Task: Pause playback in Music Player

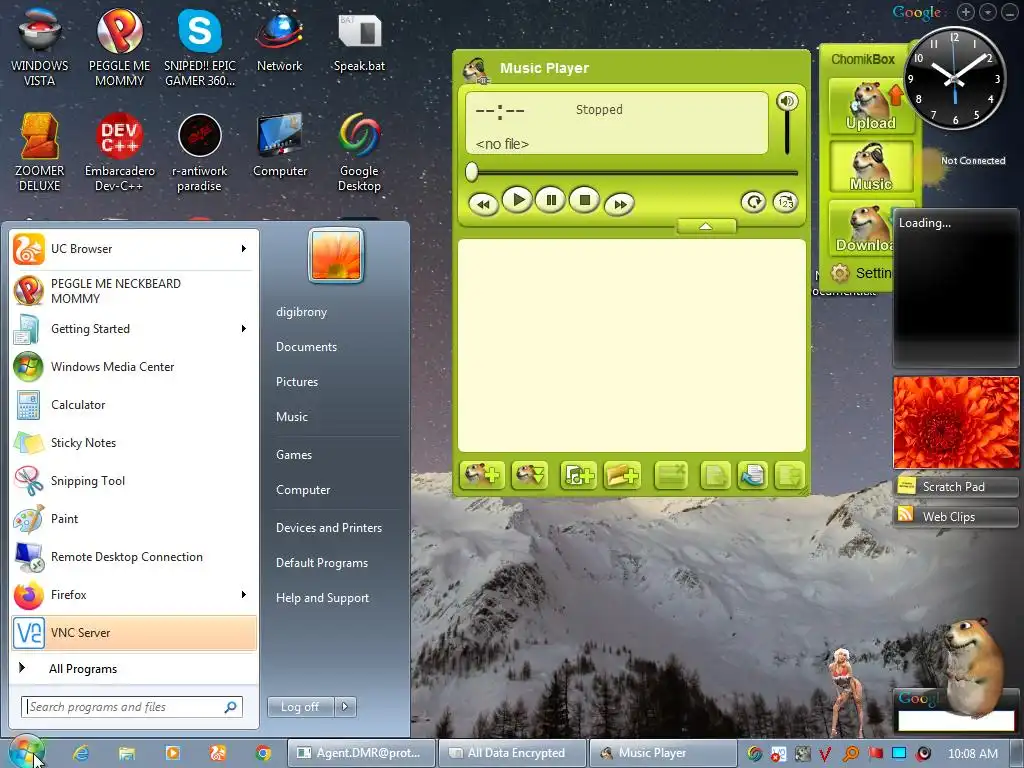Action: 551,200
